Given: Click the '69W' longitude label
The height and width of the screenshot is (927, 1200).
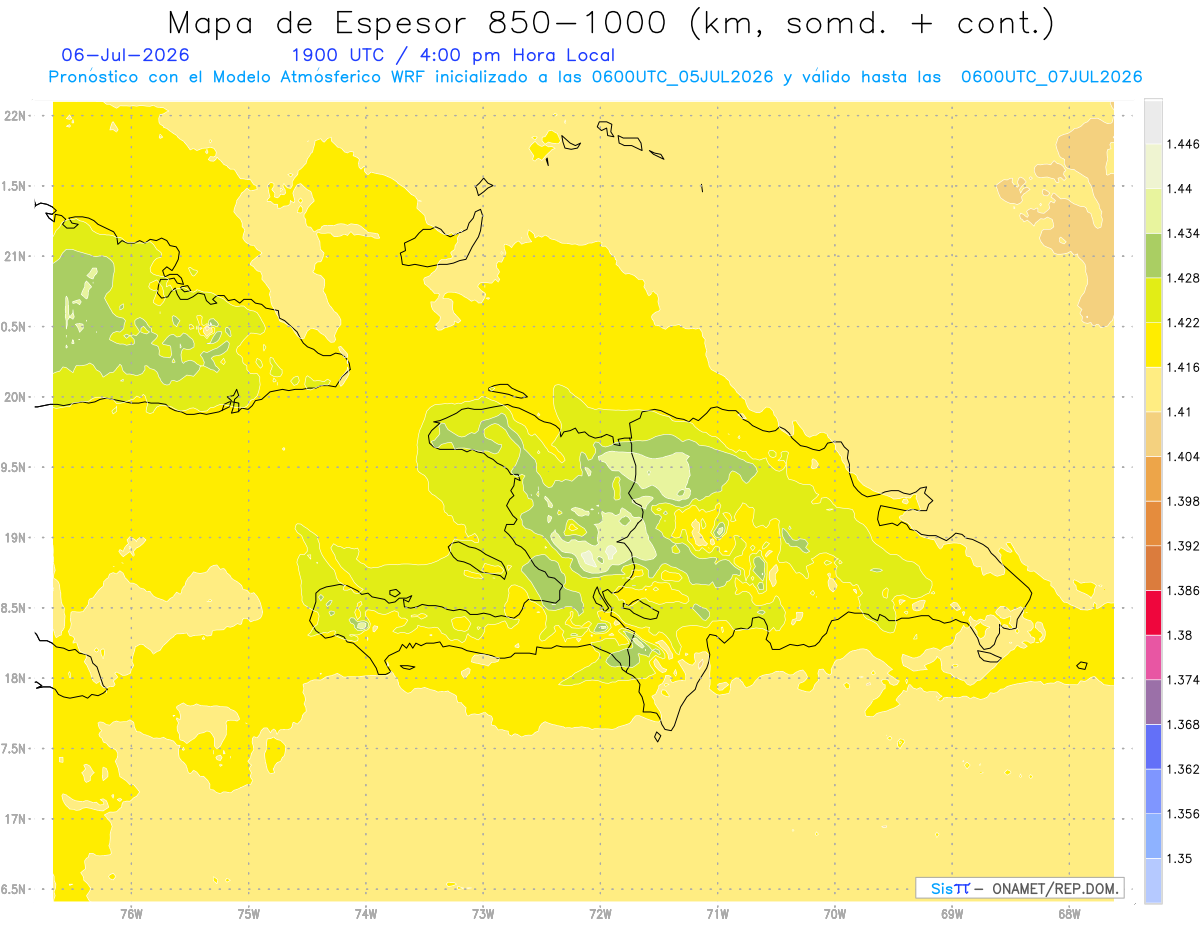Looking at the screenshot, I should click(x=952, y=912).
